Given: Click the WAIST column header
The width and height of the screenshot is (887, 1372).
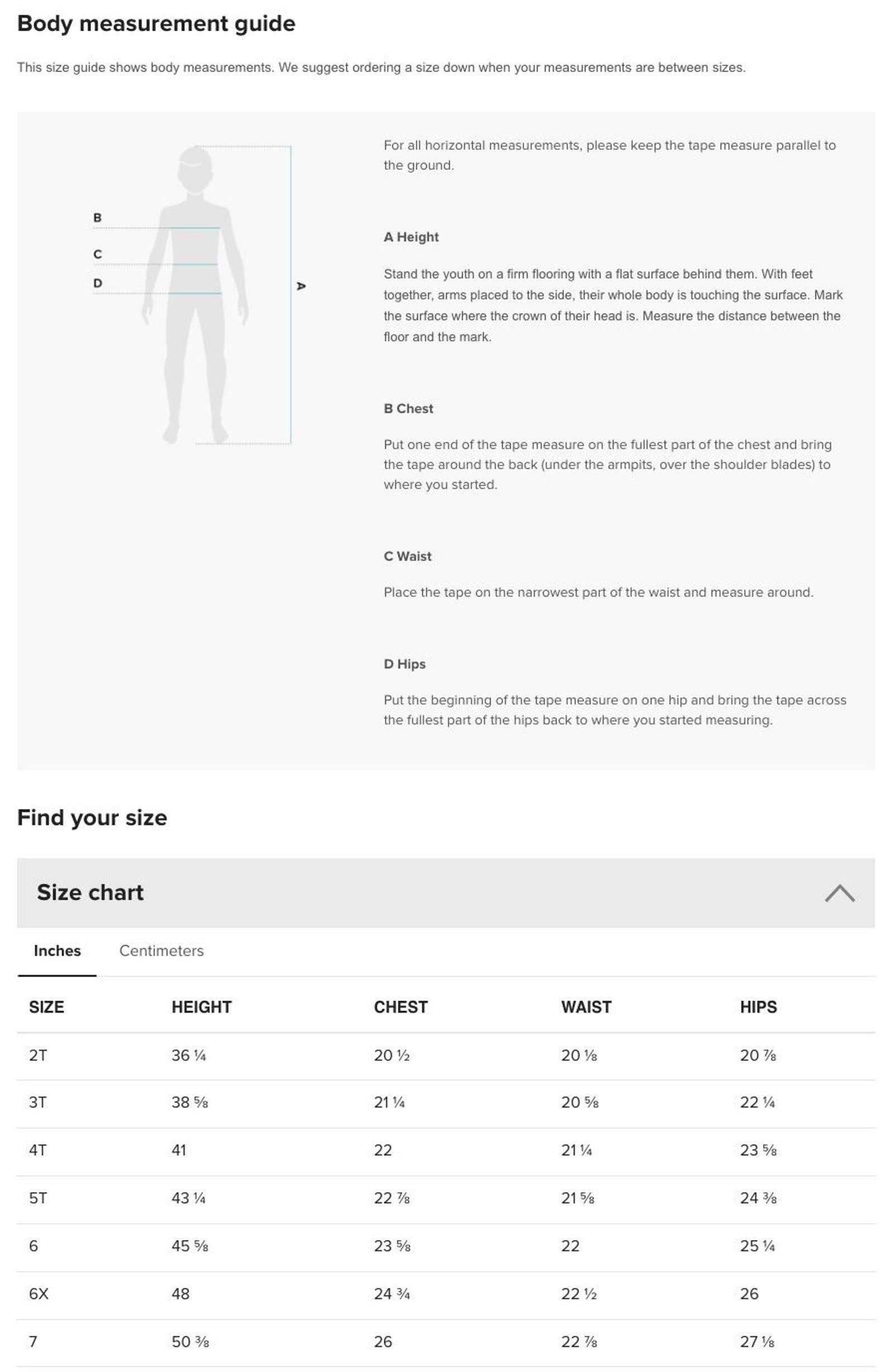Looking at the screenshot, I should [586, 1007].
